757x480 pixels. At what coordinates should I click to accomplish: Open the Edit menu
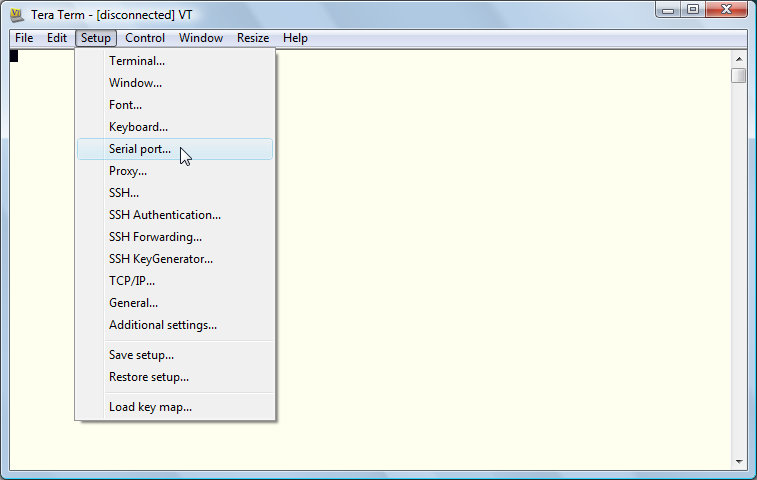(57, 38)
